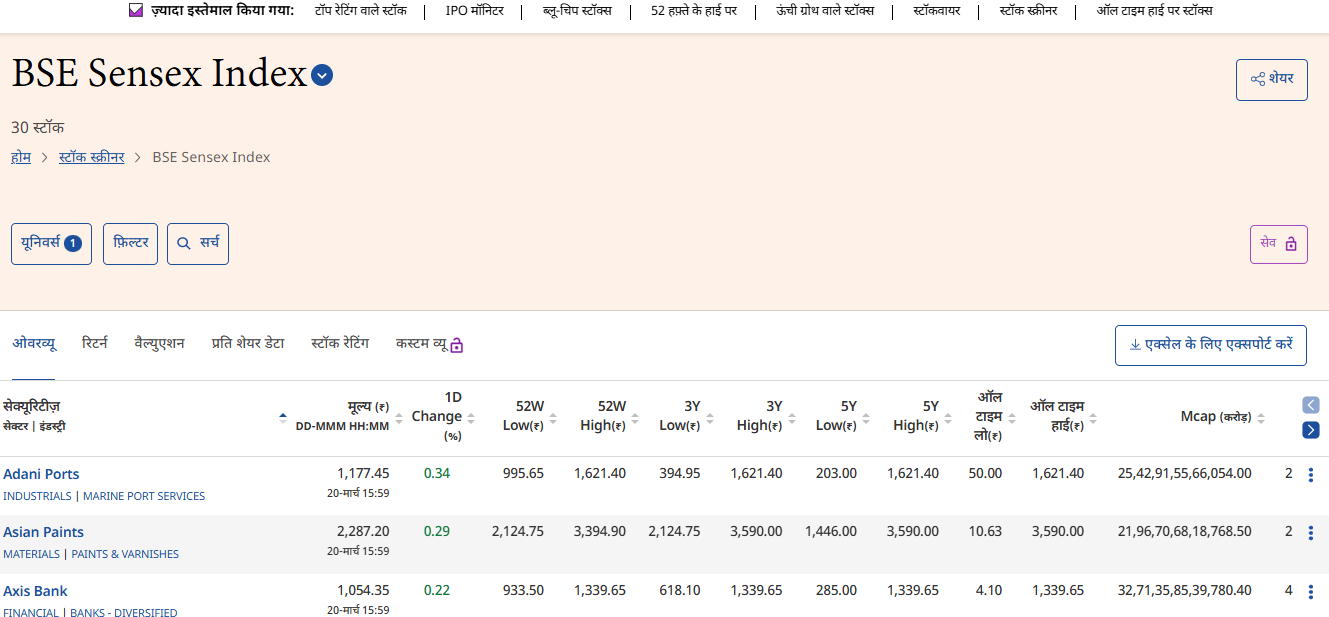Export the table to Excel
This screenshot has width=1329, height=617.
click(1210, 345)
